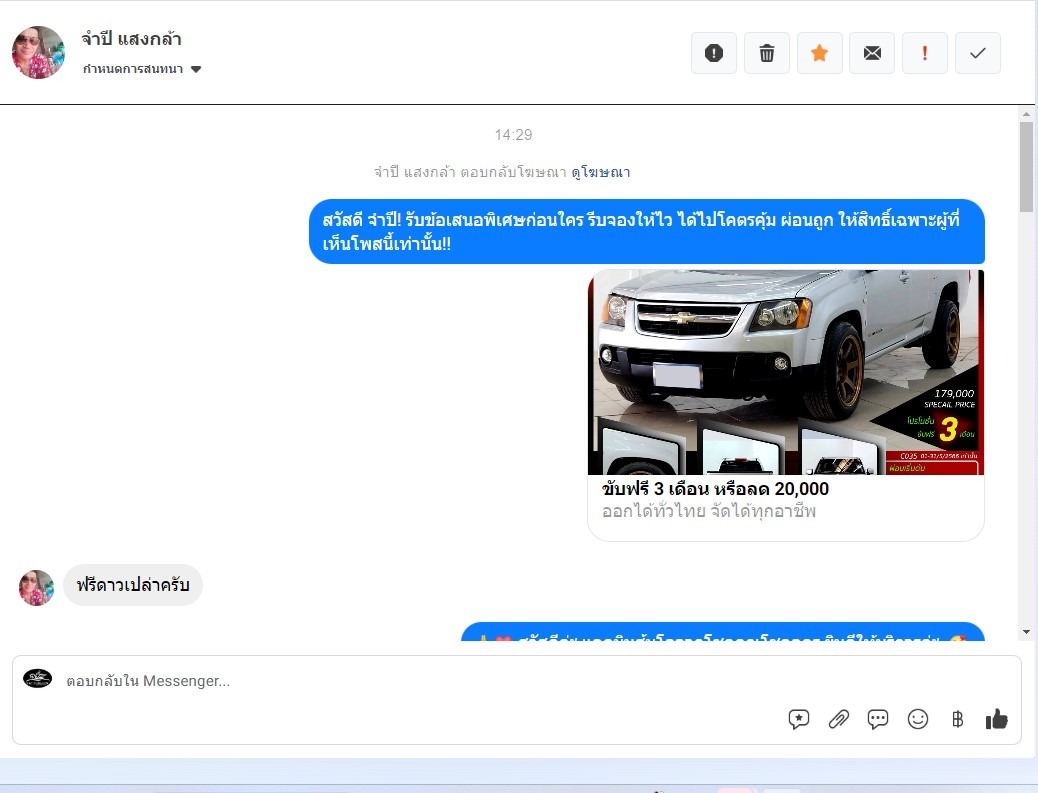This screenshot has height=793, width=1038.
Task: Send a thumbs-up like
Action: coord(996,719)
